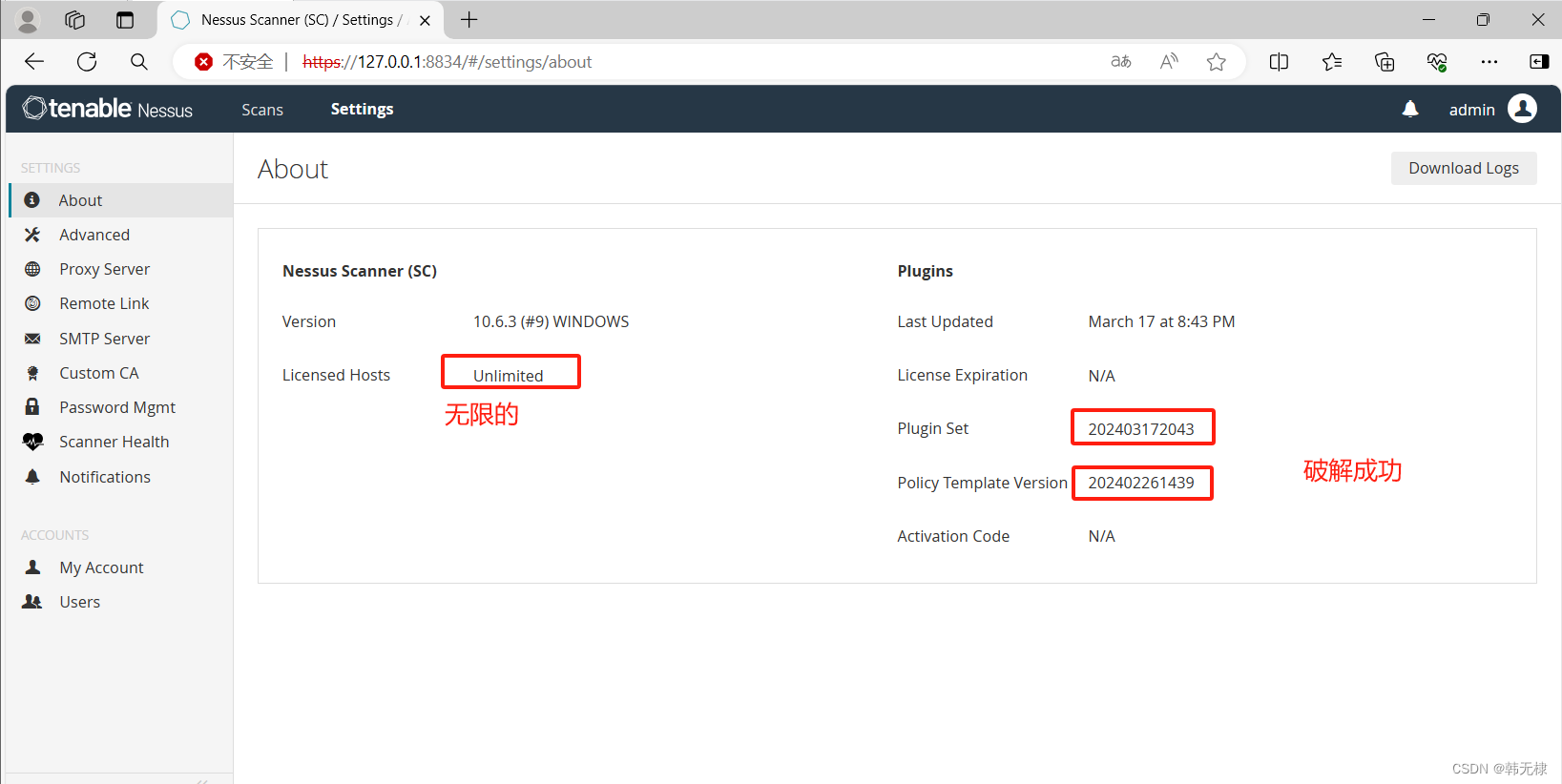
Task: Click the not secure warning icon
Action: 203,62
